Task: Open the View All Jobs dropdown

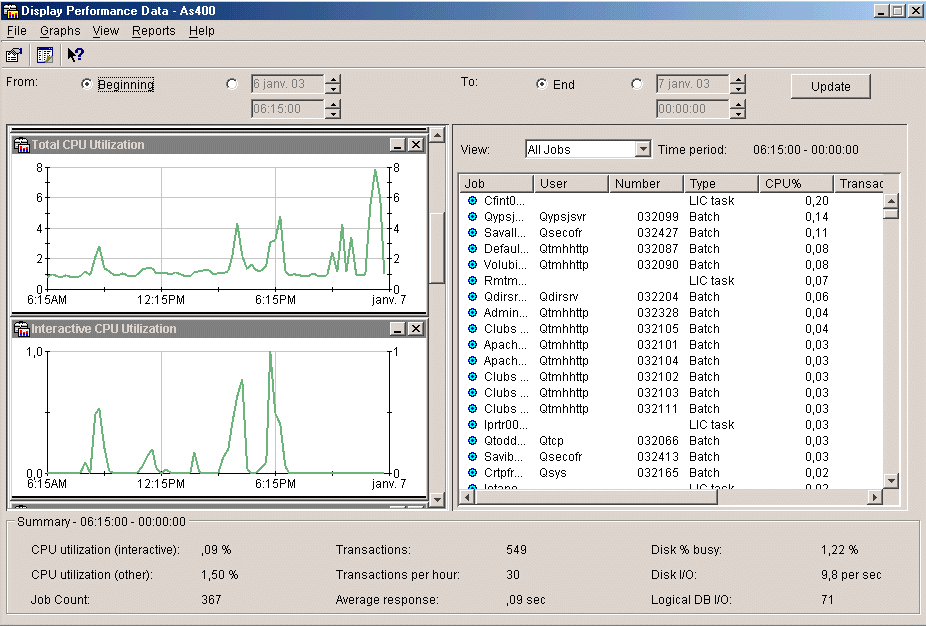Action: 643,149
